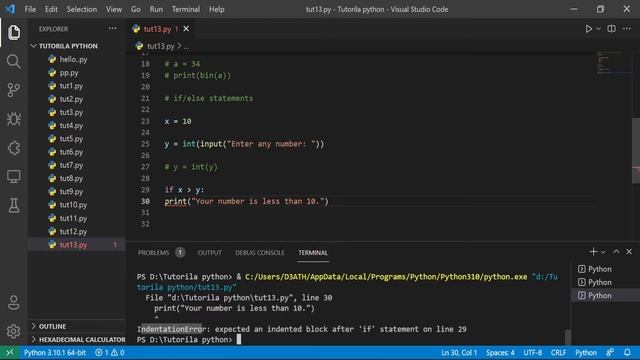The image size is (640, 360).
Task: Click the tut13.py breadcrumb item
Action: pos(160,46)
